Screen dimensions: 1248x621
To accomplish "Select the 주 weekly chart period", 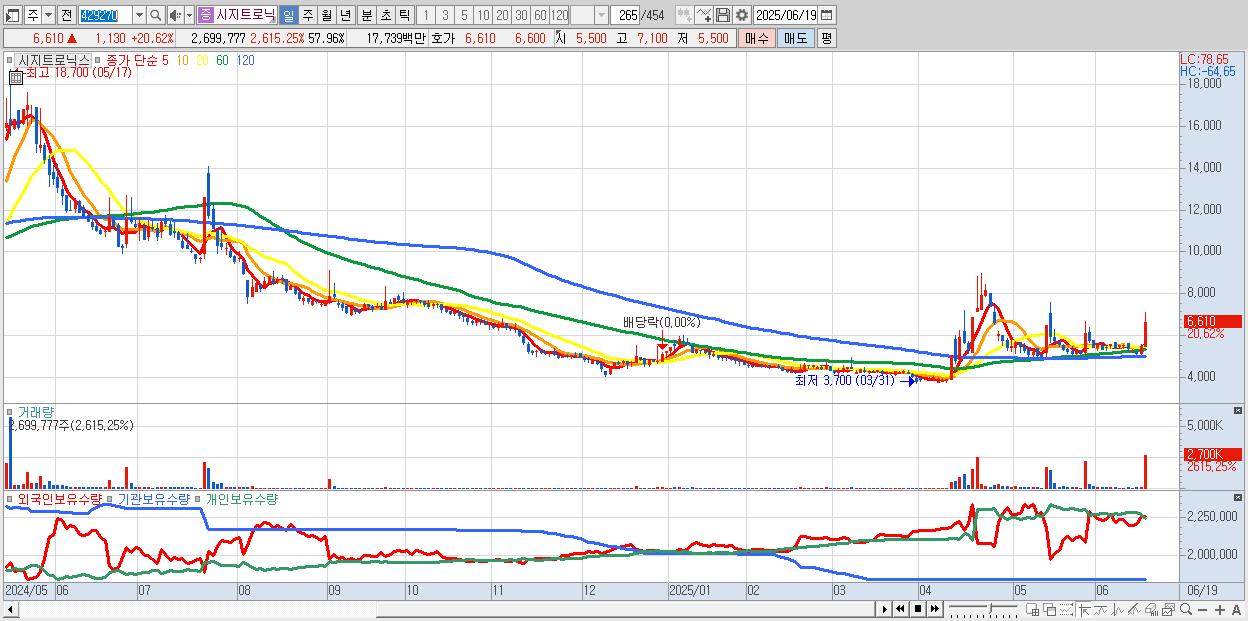I will point(307,15).
